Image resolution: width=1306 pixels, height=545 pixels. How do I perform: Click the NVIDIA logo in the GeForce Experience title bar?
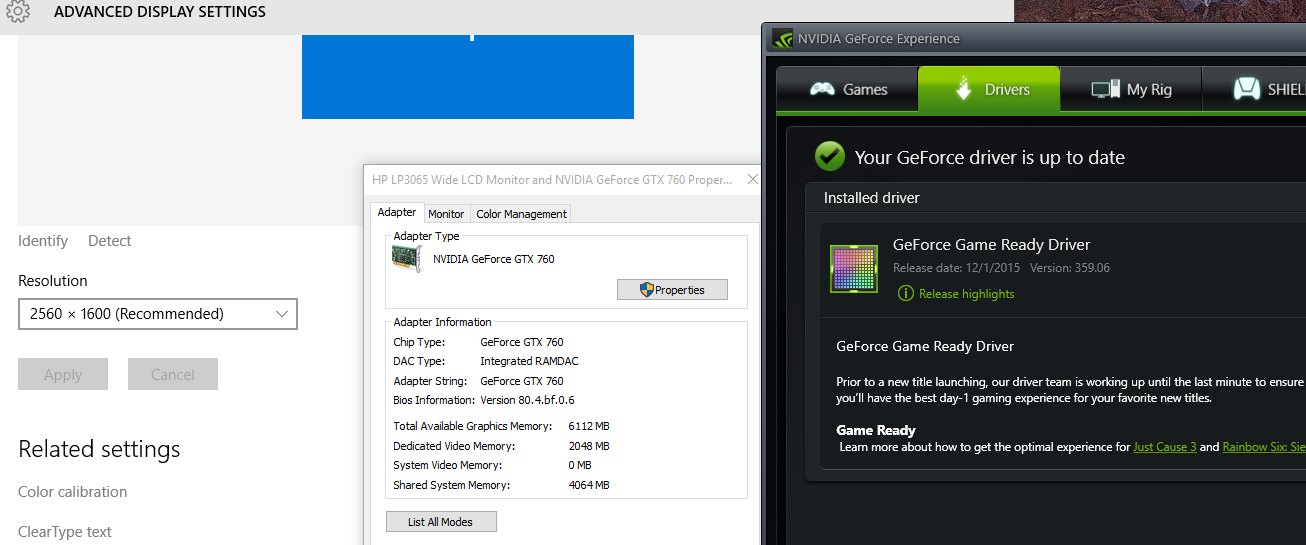tap(783, 38)
